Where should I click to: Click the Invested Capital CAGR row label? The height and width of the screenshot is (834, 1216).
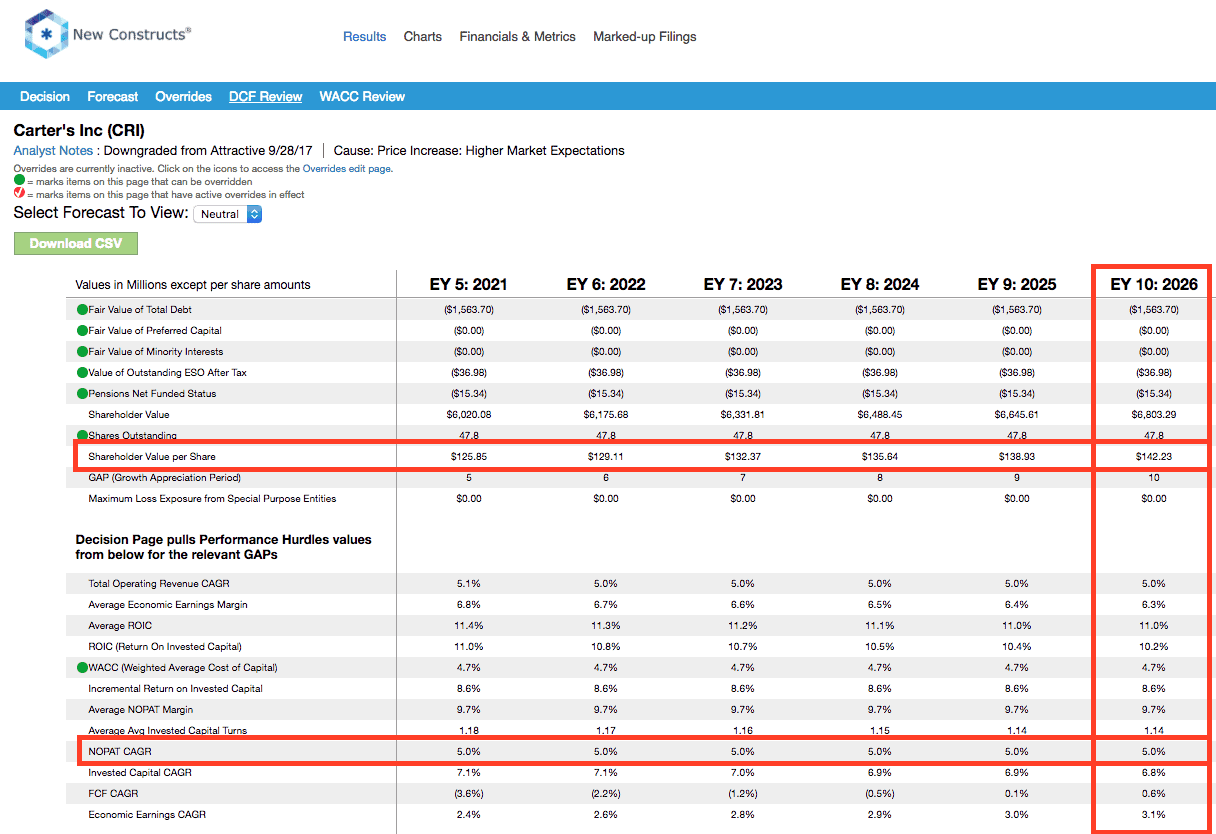140,773
